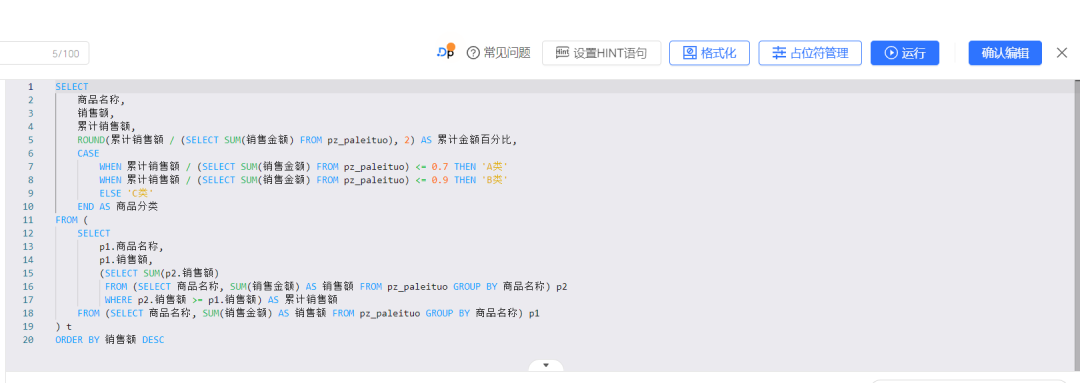Click p1.销售额, on line 14
This screenshot has height=383, width=1080.
pos(126,260)
